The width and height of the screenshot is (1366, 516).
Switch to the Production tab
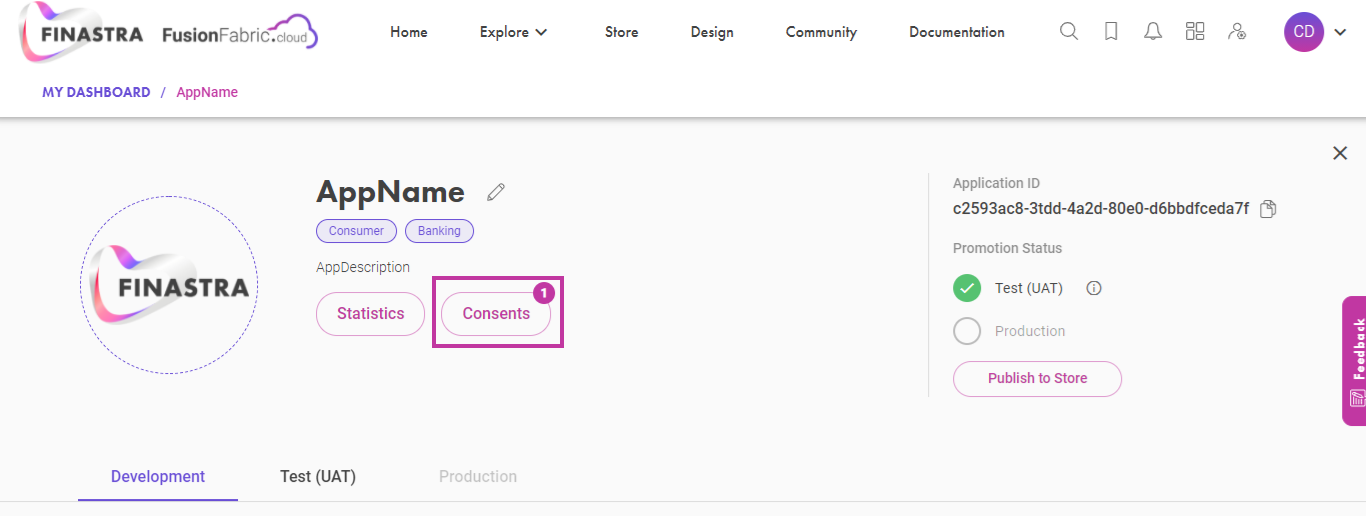(x=478, y=476)
